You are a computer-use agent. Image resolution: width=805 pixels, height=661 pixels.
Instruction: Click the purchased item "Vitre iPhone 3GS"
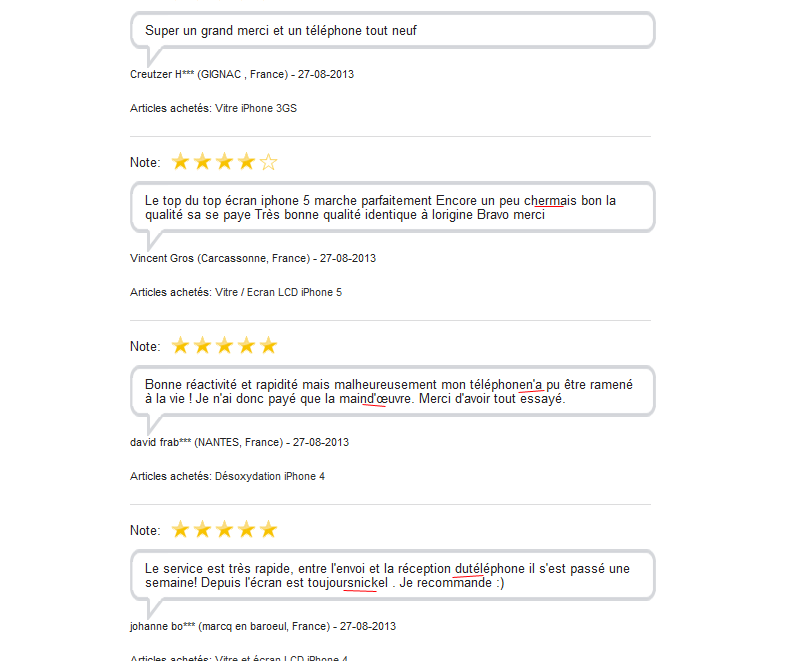(256, 108)
